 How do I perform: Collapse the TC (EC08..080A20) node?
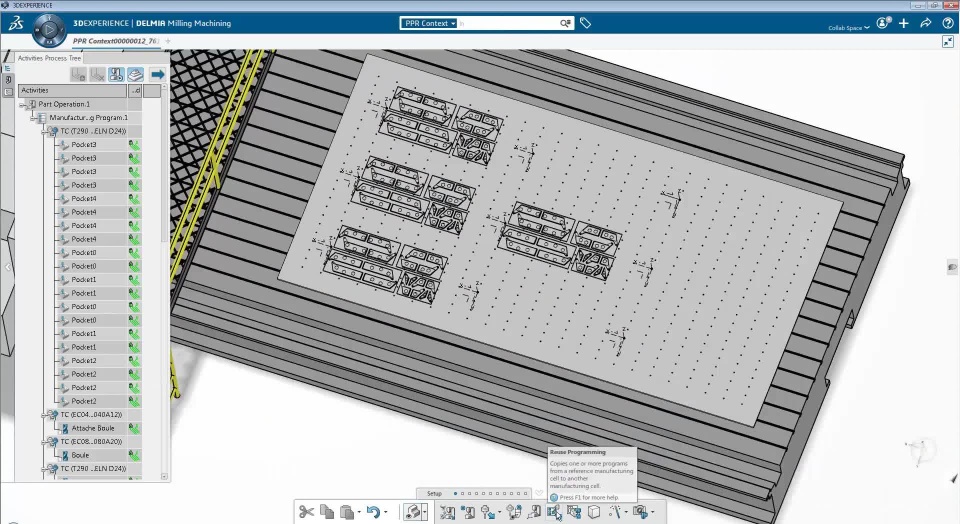[44, 442]
